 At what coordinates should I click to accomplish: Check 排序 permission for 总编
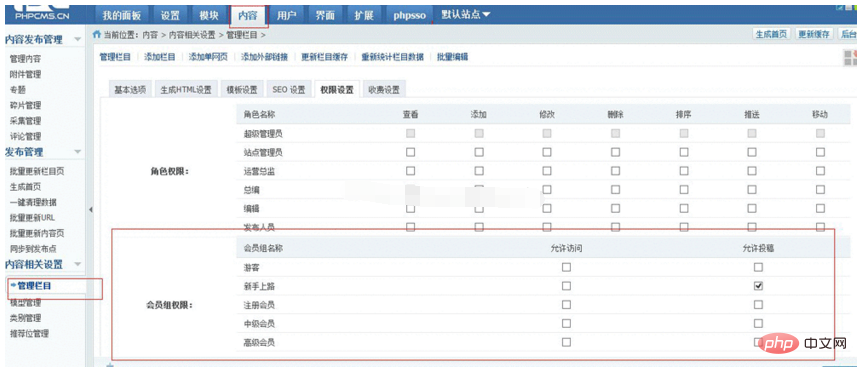pos(684,190)
